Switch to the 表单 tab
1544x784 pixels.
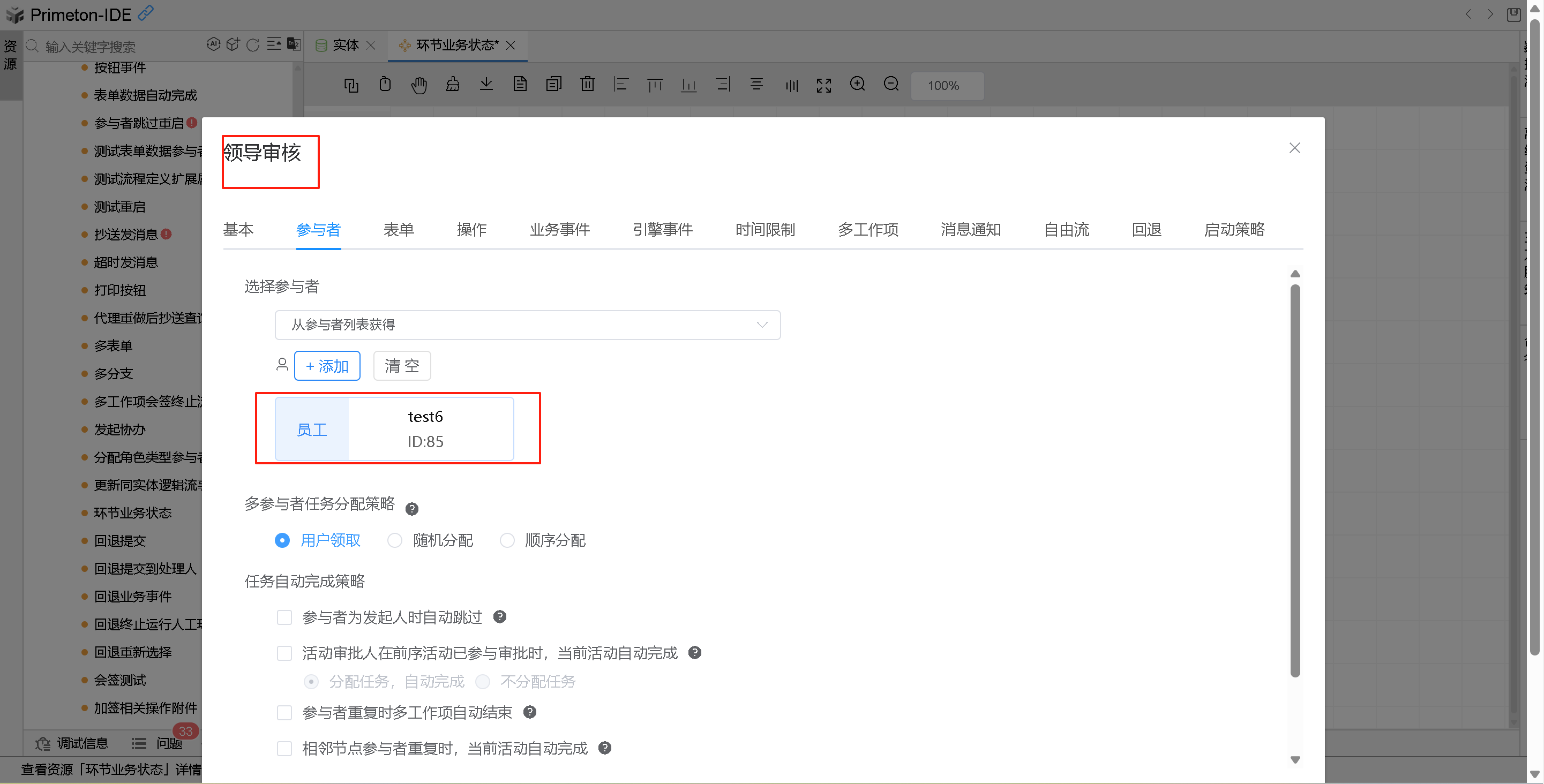click(399, 229)
